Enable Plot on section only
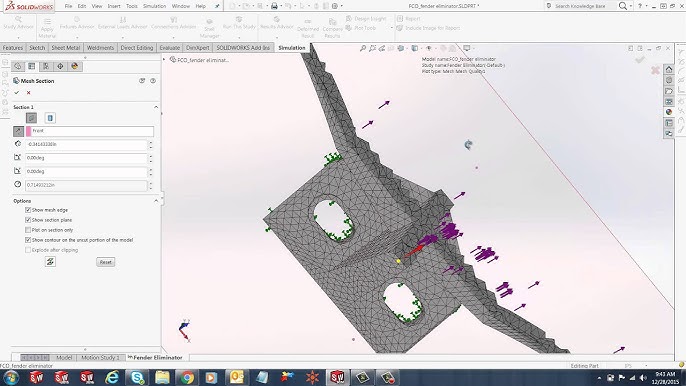 coord(28,230)
